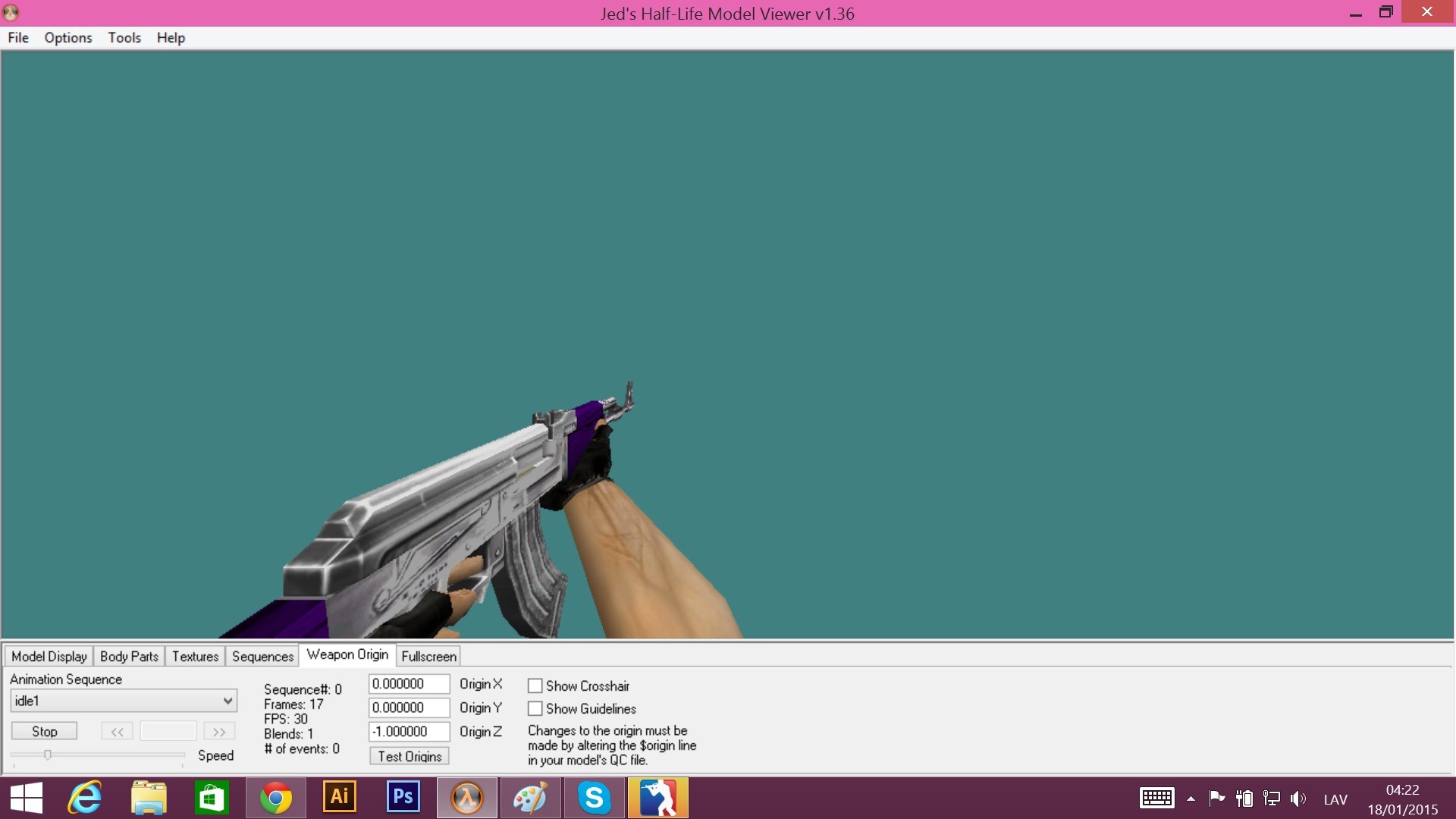Switch to Sequences tab
The width and height of the screenshot is (1456, 819).
click(262, 656)
